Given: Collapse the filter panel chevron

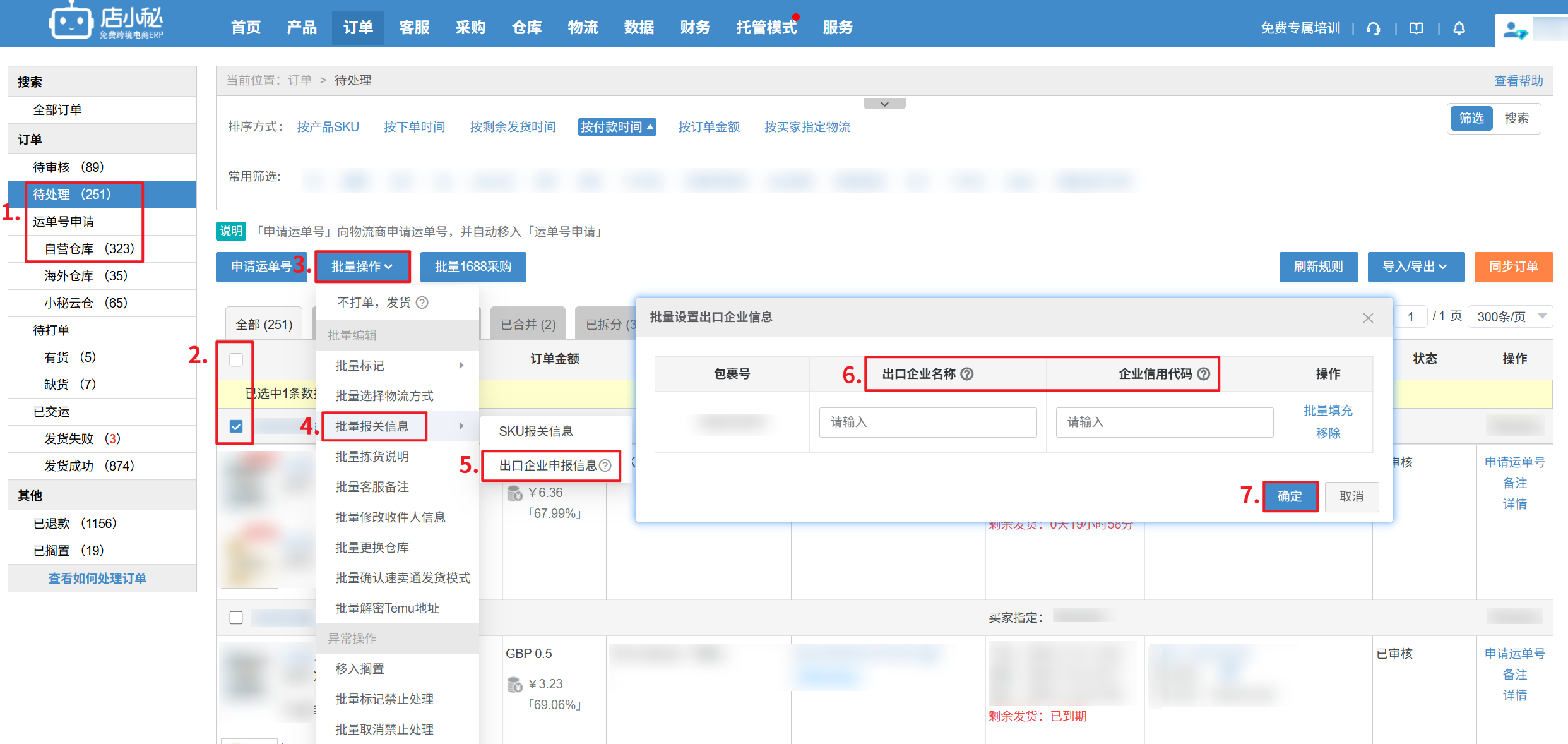Looking at the screenshot, I should coord(884,104).
